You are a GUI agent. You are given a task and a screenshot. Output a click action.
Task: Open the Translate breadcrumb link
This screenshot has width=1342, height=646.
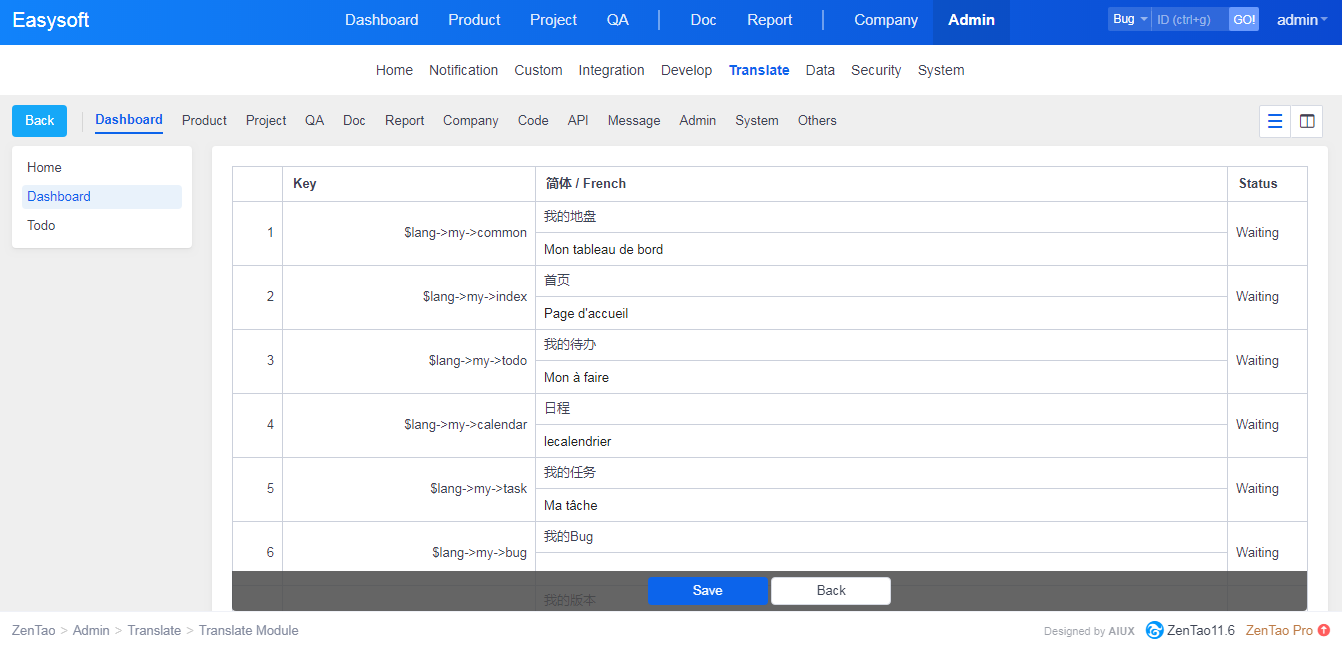[154, 630]
